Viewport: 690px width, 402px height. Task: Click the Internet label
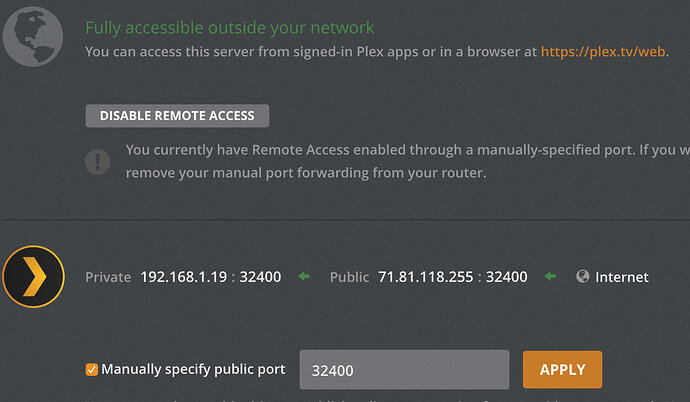(621, 277)
